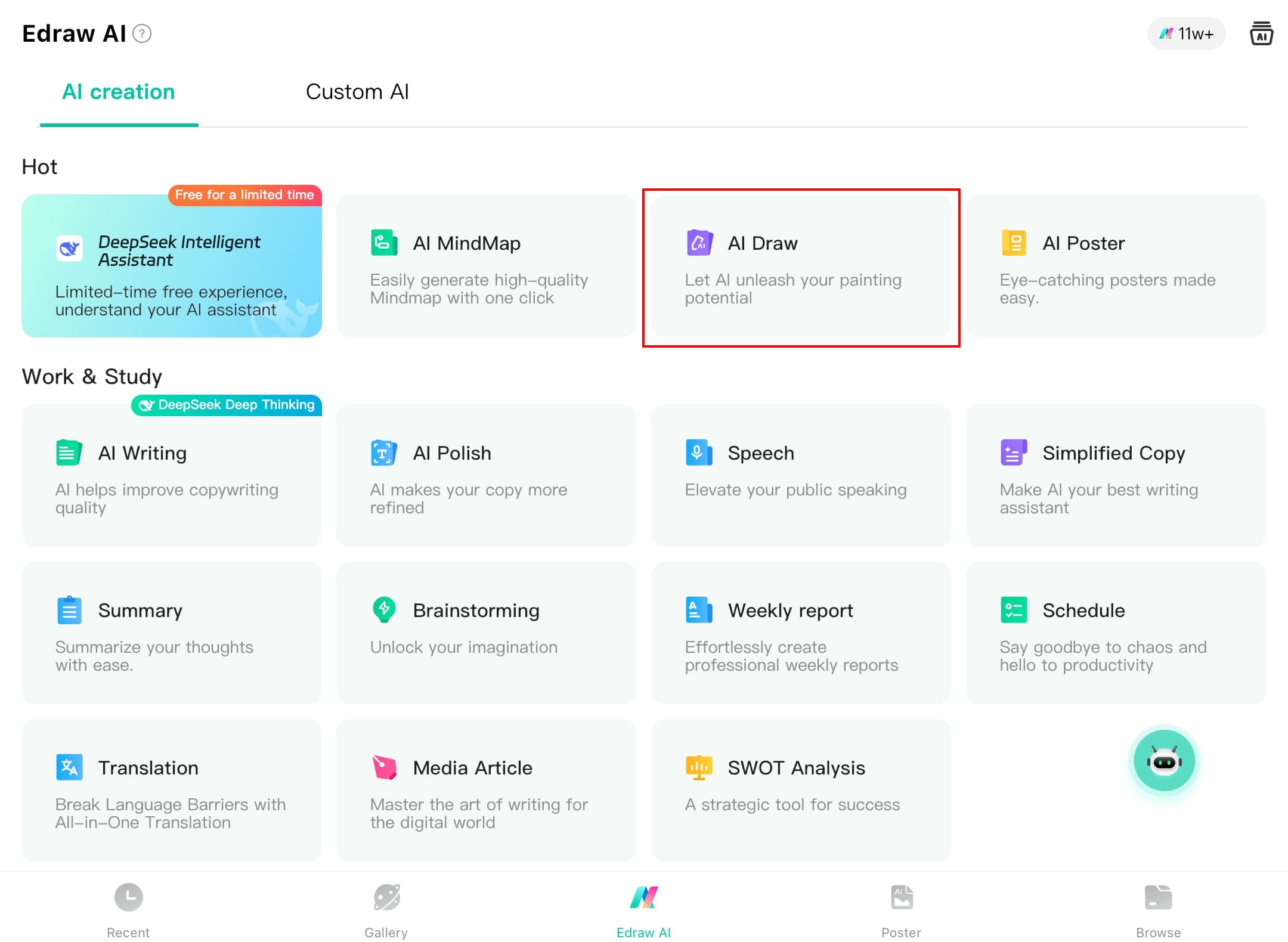Open the Browse folder icon

[x=1158, y=897]
